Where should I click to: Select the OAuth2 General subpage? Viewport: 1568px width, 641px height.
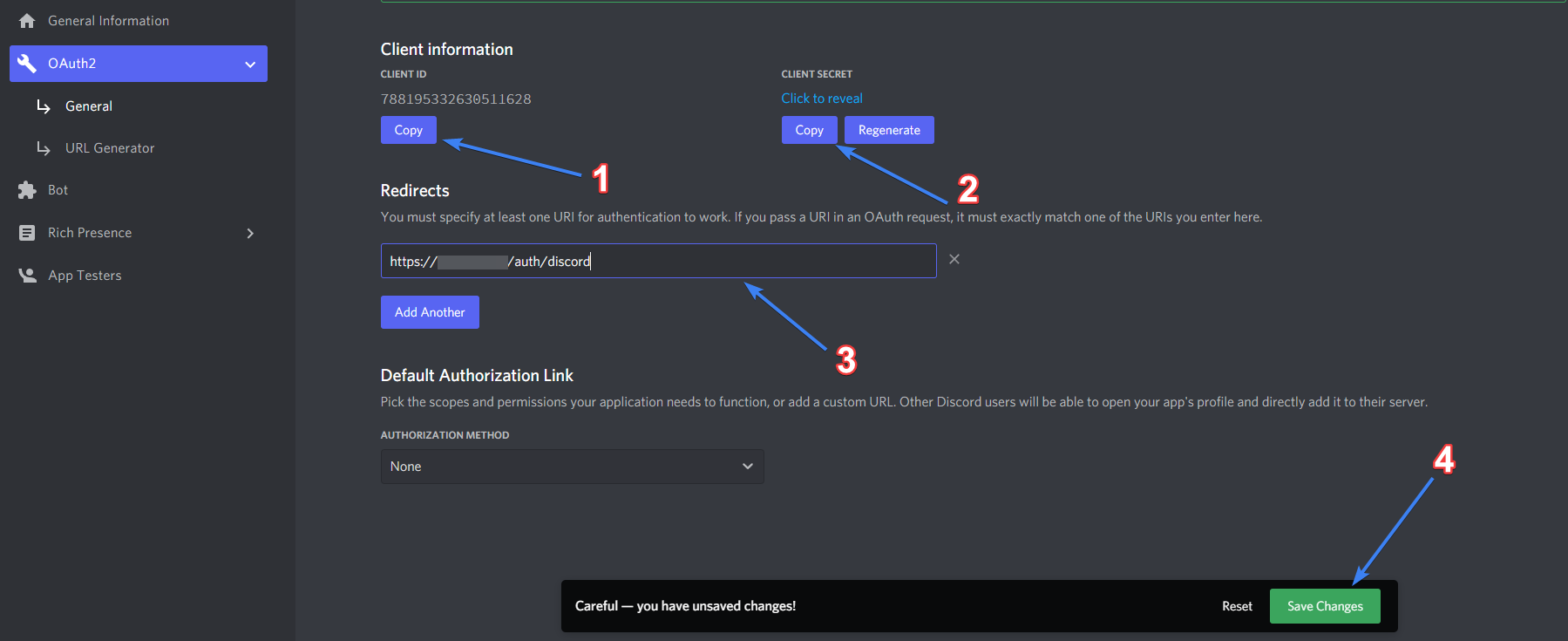89,106
